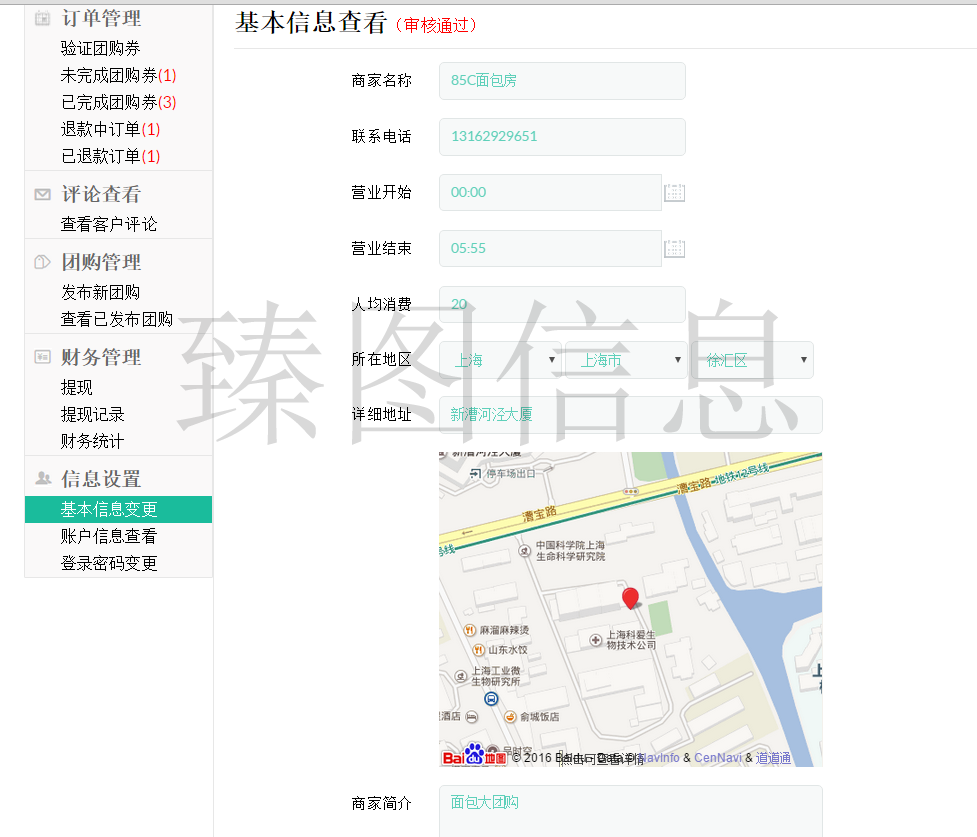Click the 商家简介 textarea 面包大团购

click(x=631, y=811)
